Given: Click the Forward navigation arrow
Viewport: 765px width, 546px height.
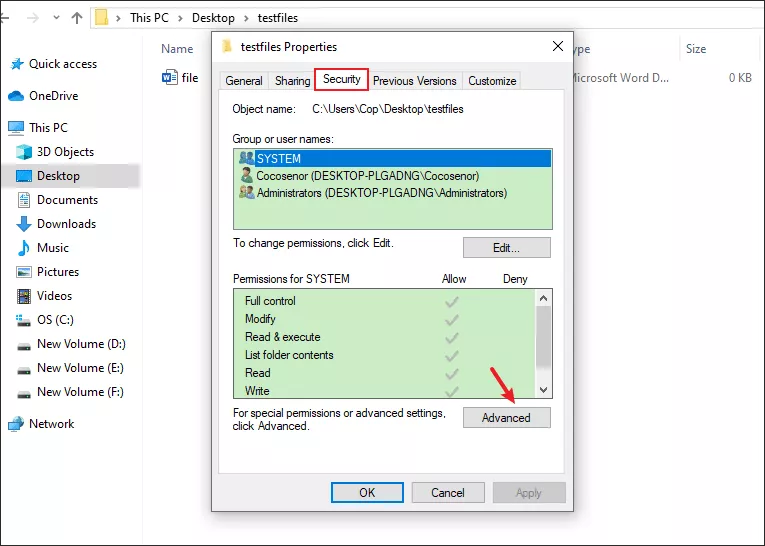Looking at the screenshot, I should pos(33,18).
